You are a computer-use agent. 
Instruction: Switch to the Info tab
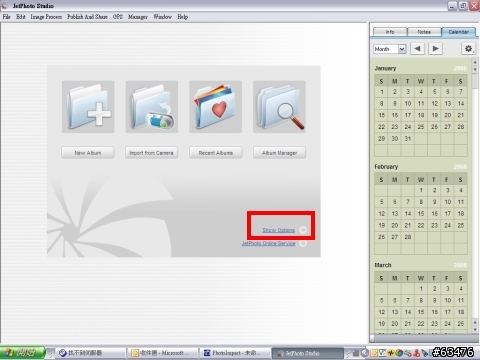click(x=390, y=32)
